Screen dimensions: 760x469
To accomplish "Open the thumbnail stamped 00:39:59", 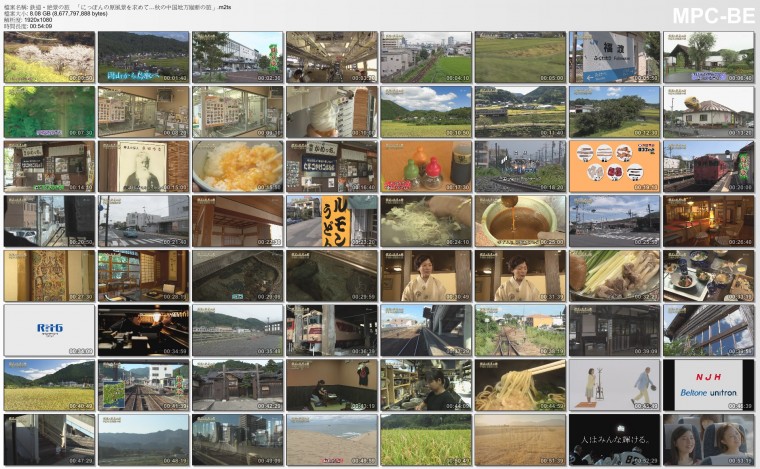I will (709, 330).
